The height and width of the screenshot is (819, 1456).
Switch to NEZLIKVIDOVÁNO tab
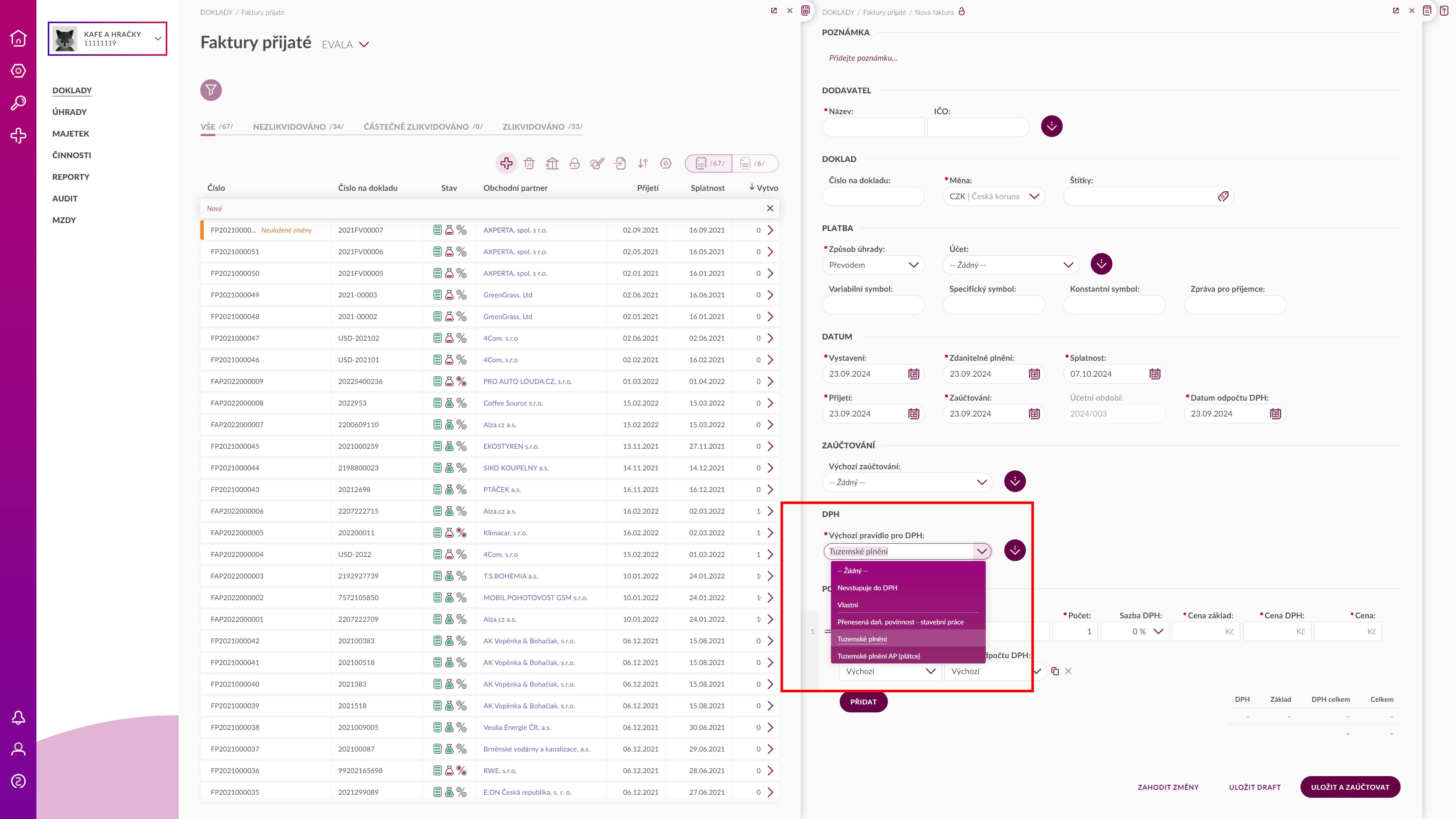pyautogui.click(x=298, y=127)
